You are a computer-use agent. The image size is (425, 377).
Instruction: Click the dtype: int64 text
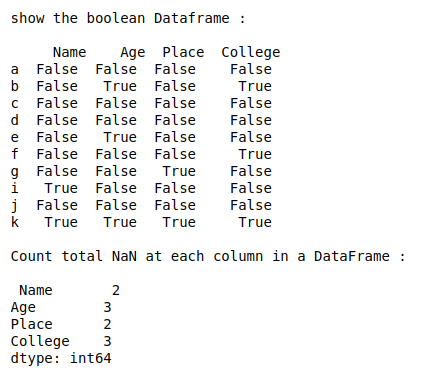coord(61,359)
